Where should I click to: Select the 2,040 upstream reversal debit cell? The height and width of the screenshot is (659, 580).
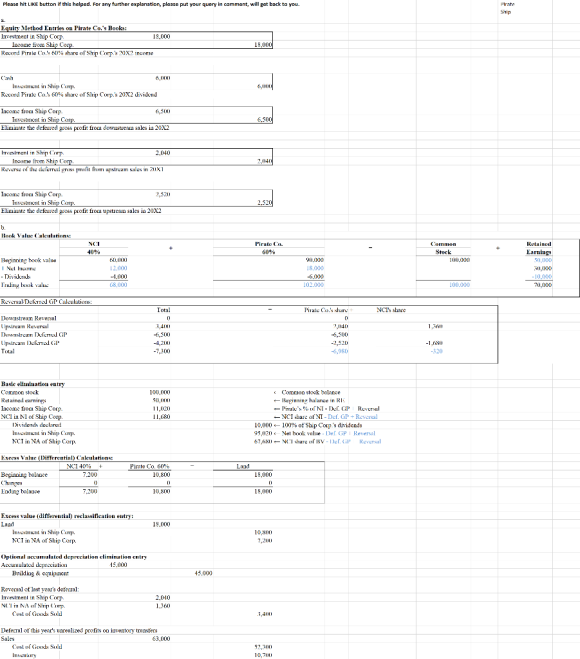[x=163, y=153]
